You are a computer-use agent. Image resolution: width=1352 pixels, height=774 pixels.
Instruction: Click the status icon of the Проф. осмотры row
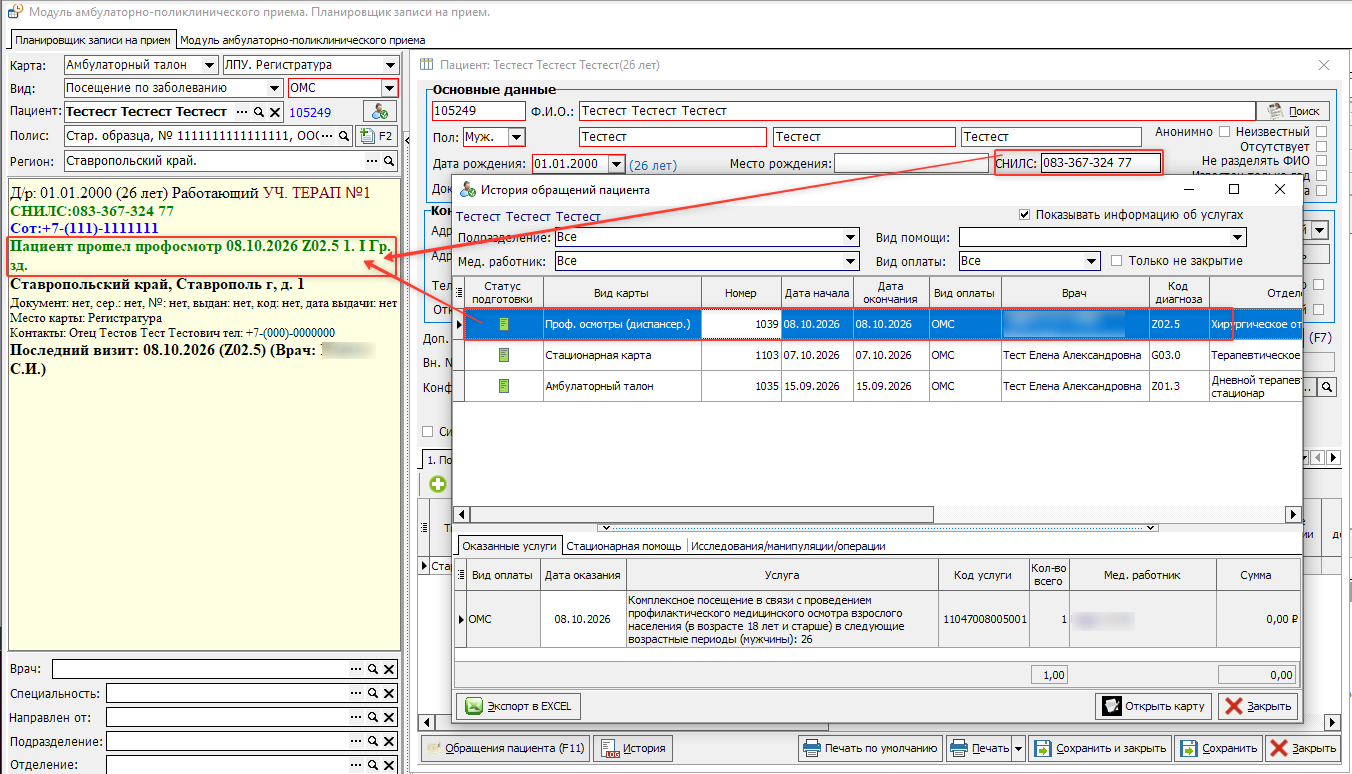point(504,324)
